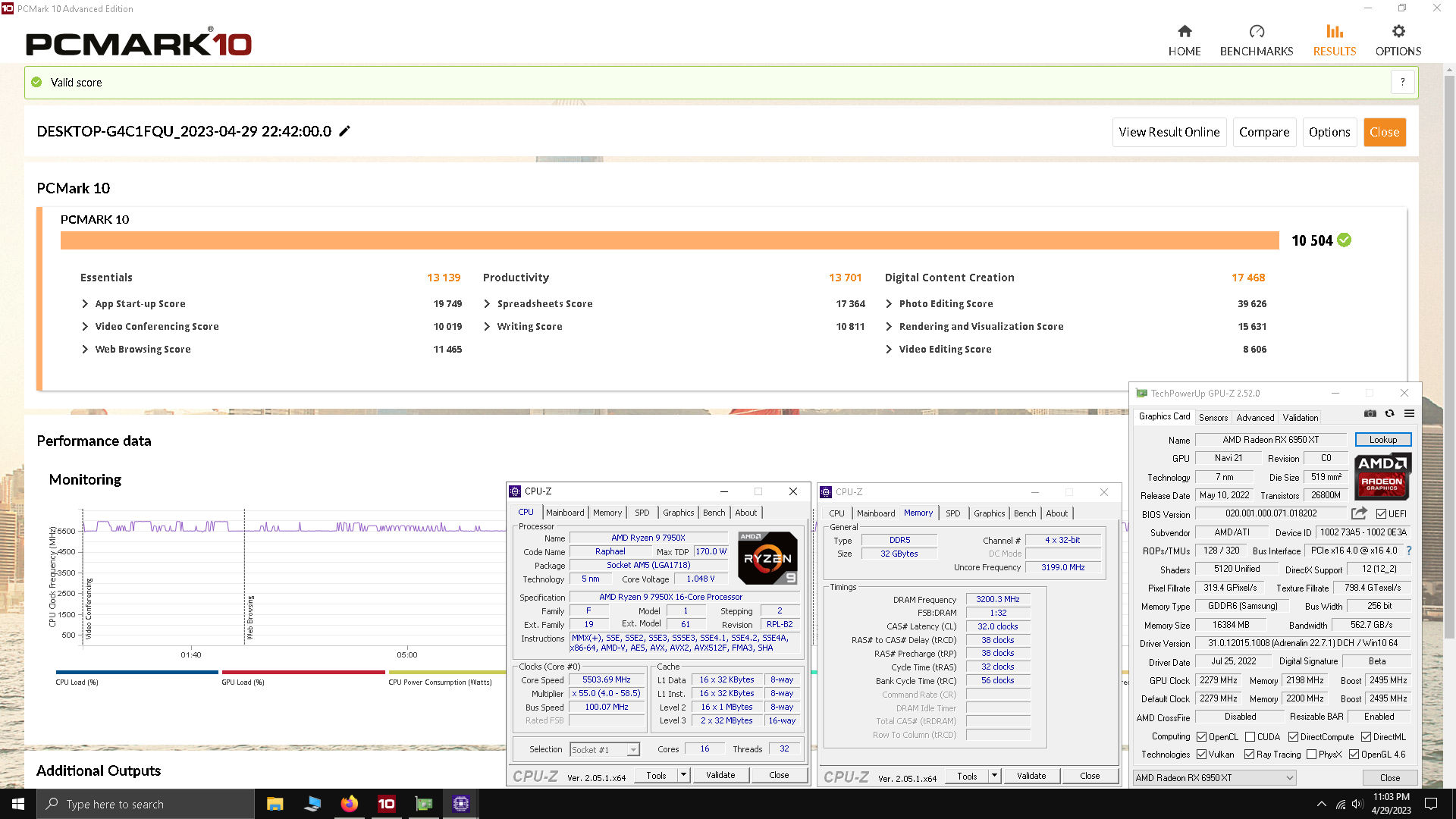Click the volume icon in system tray
This screenshot has height=819, width=1456.
point(1357,804)
